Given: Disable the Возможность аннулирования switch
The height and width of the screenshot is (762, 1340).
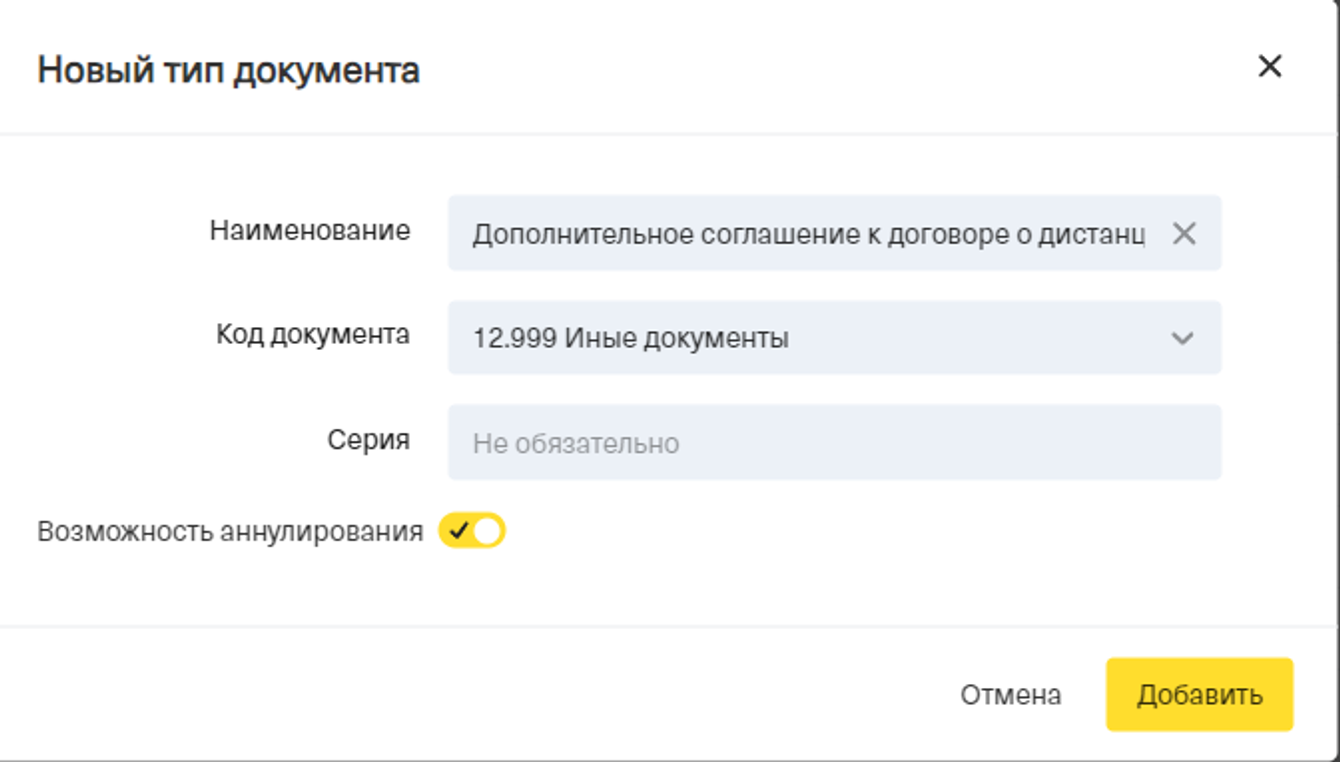Looking at the screenshot, I should point(472,531).
